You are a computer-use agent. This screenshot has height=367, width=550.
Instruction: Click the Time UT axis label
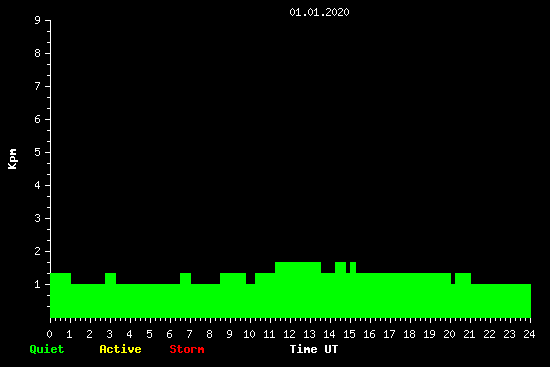click(314, 349)
